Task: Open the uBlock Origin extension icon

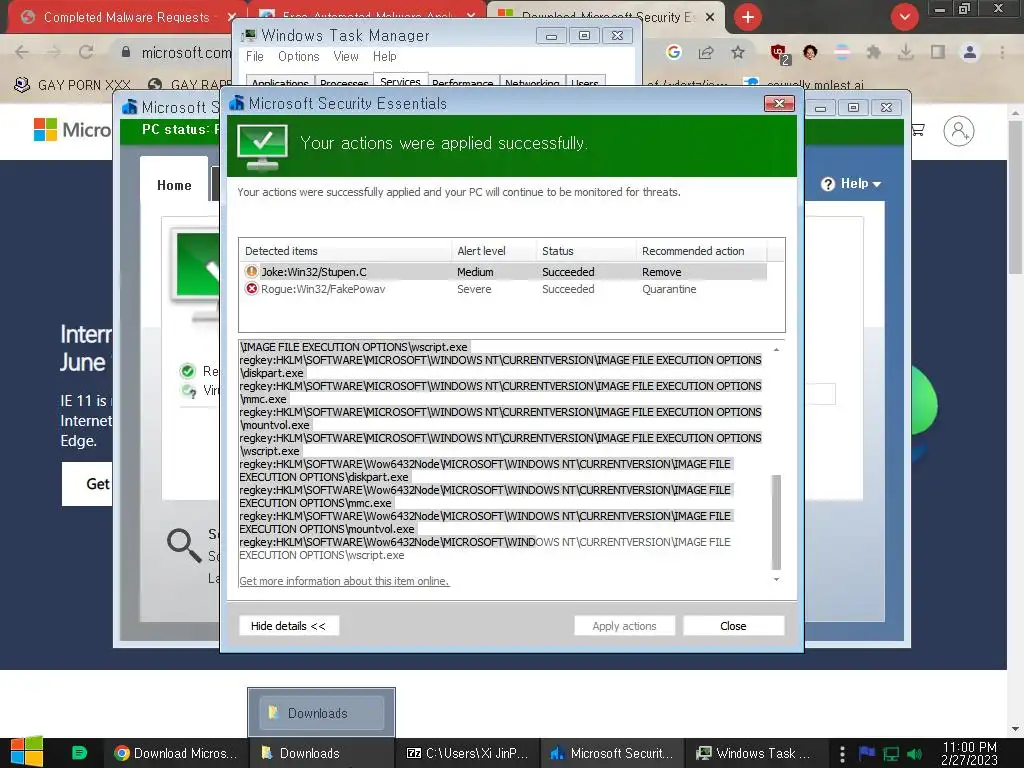Action: coord(779,53)
